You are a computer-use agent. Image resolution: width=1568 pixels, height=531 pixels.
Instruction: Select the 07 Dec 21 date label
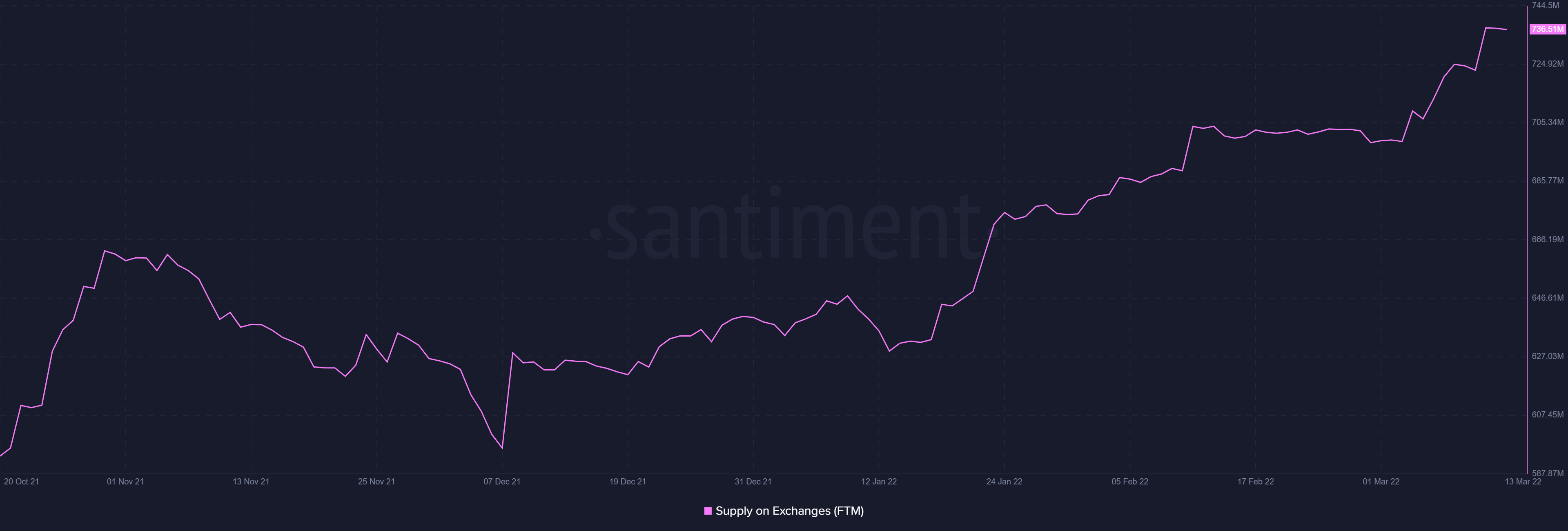[x=501, y=482]
